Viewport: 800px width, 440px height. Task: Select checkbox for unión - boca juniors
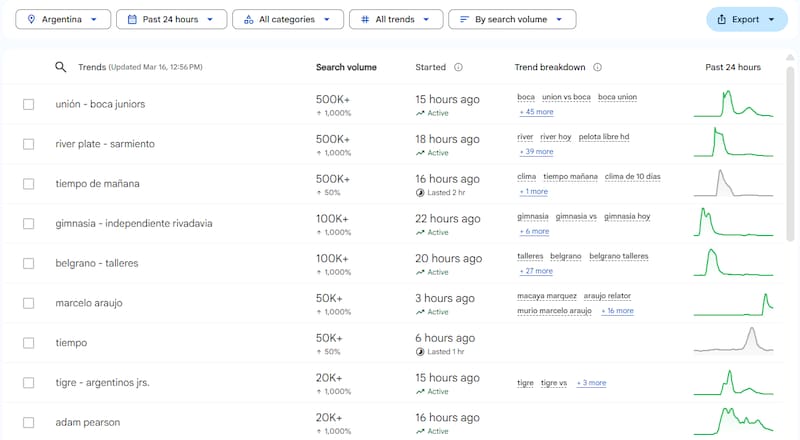tap(29, 105)
